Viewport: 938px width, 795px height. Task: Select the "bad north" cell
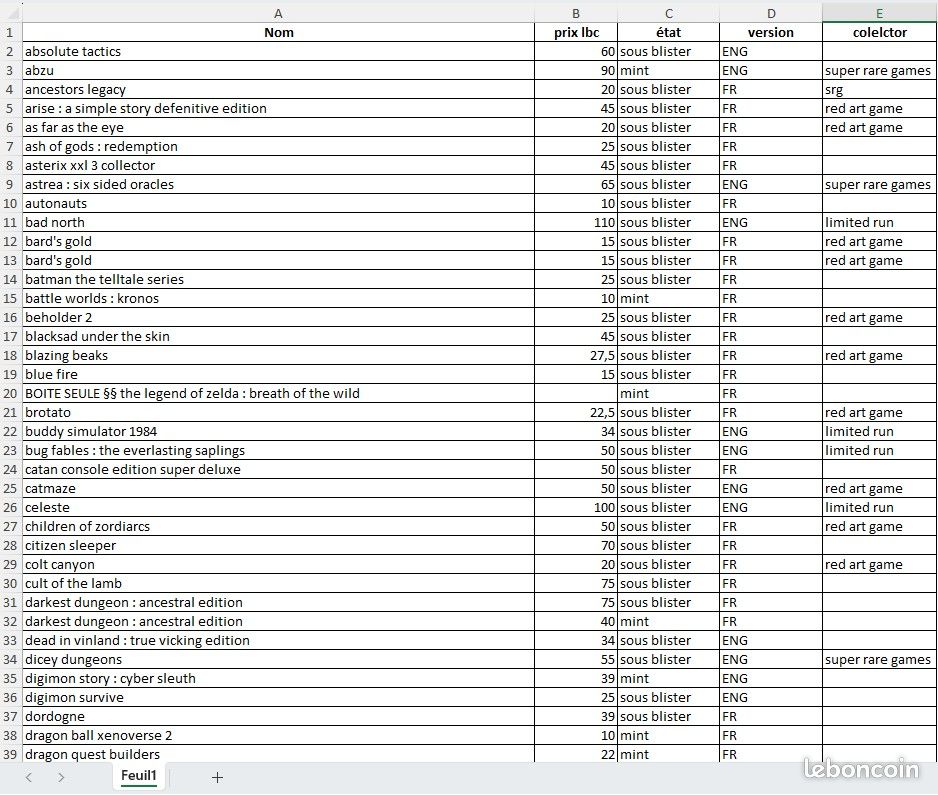[278, 223]
